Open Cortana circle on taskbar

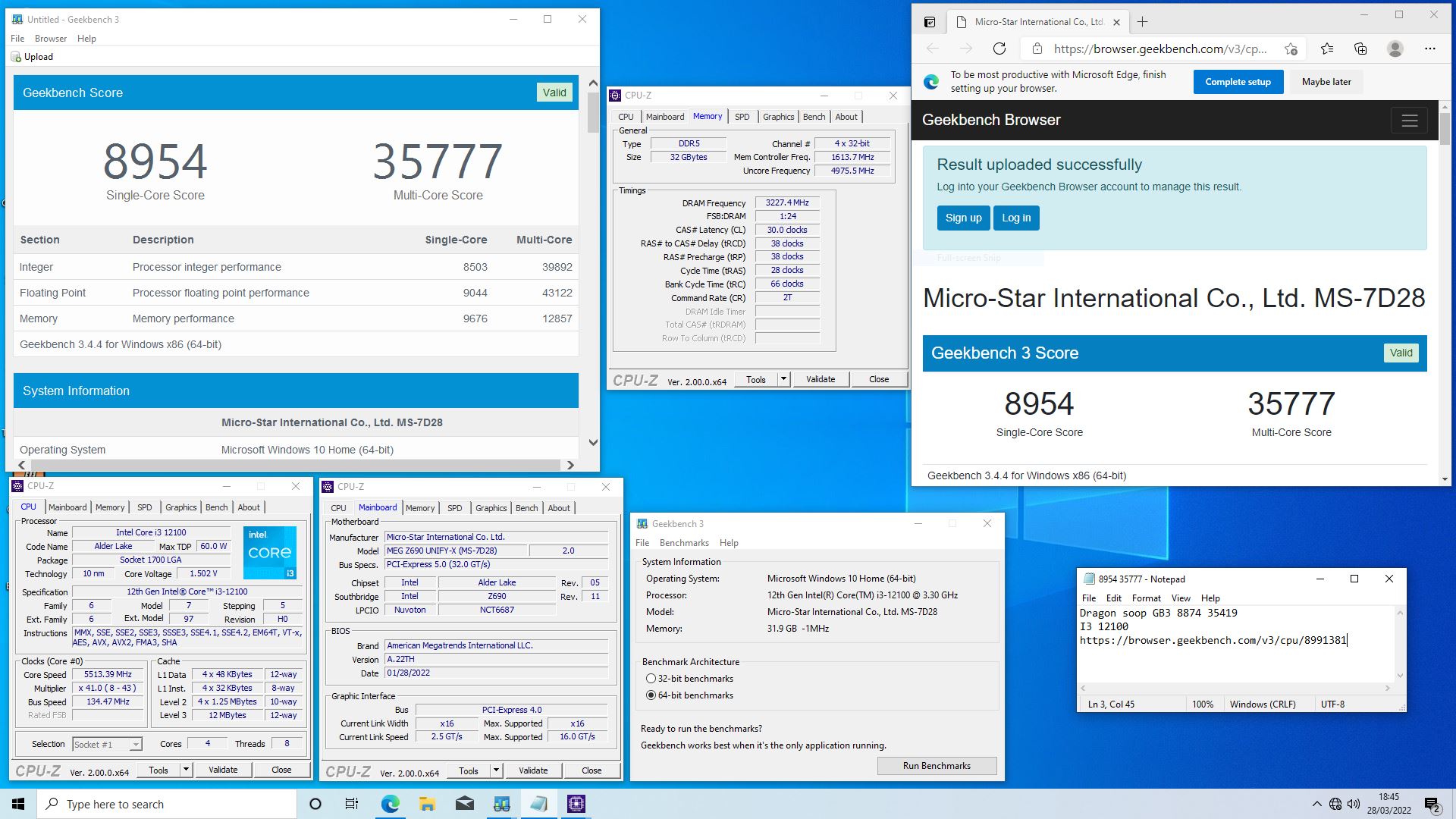point(315,804)
